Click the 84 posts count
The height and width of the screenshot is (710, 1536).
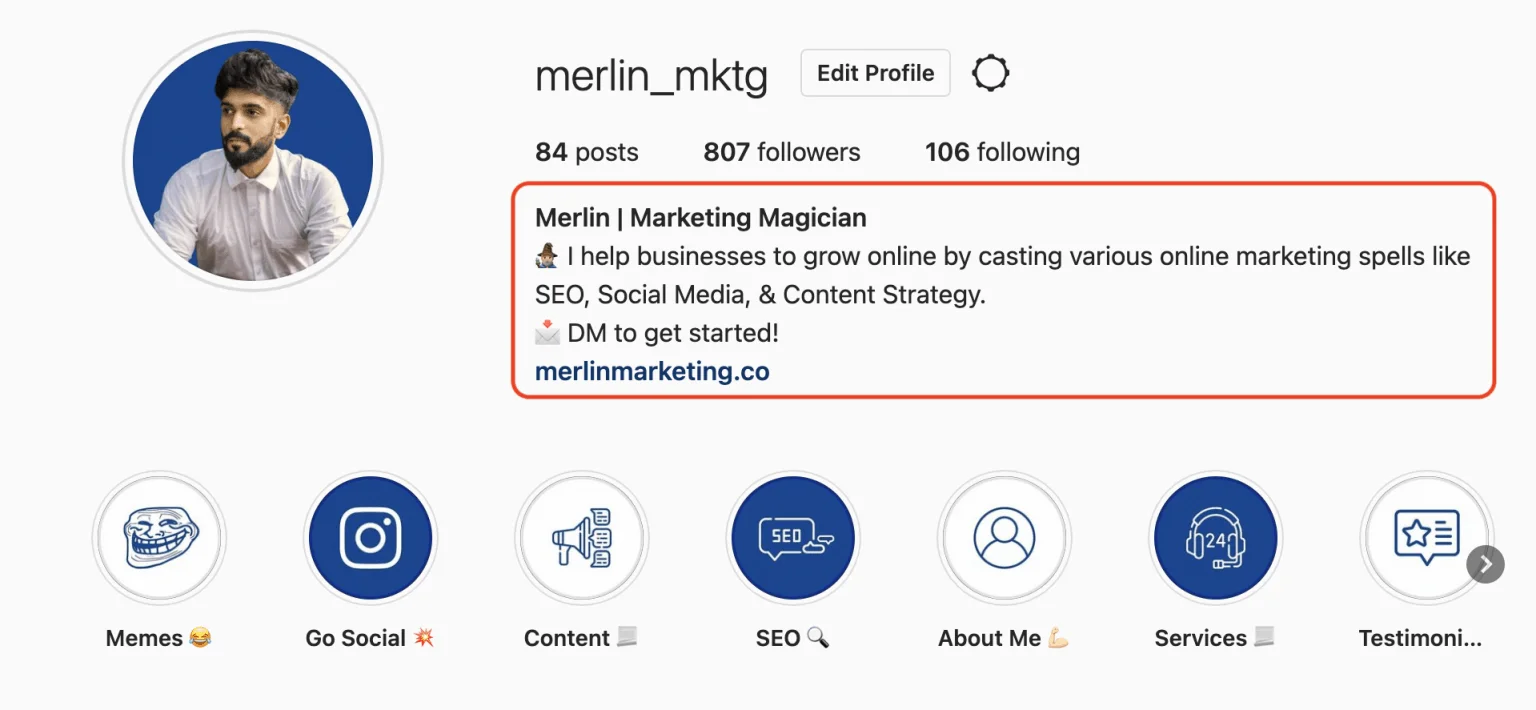586,152
